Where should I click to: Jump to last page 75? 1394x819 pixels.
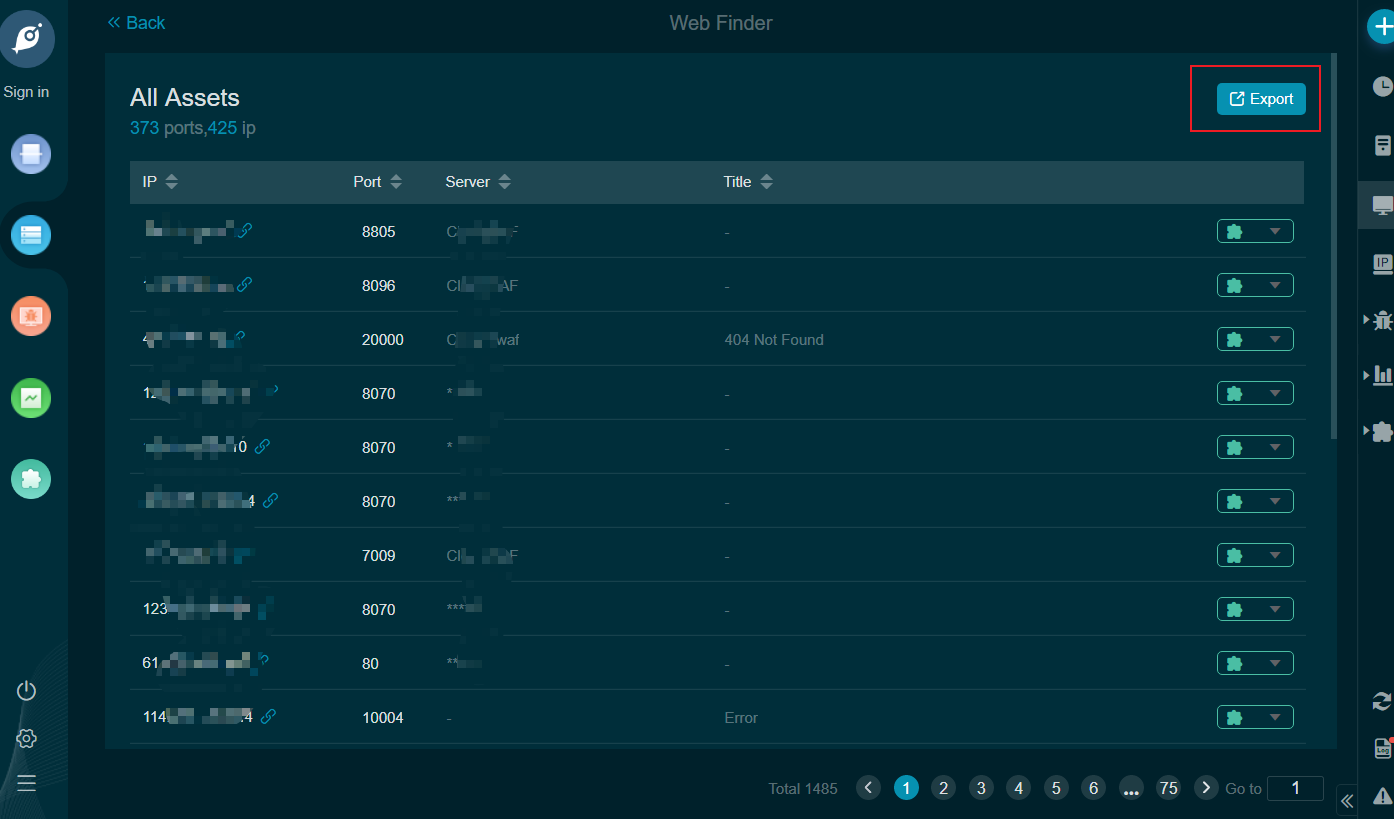click(1168, 788)
